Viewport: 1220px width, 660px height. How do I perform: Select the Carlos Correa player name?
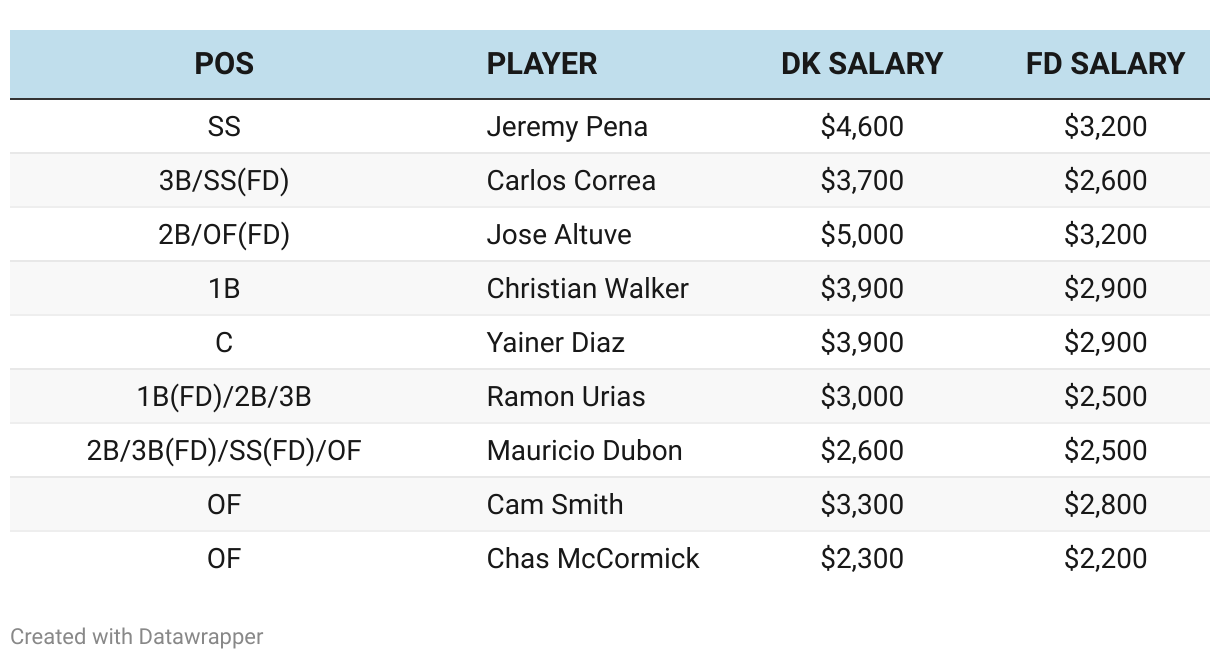[x=571, y=181]
